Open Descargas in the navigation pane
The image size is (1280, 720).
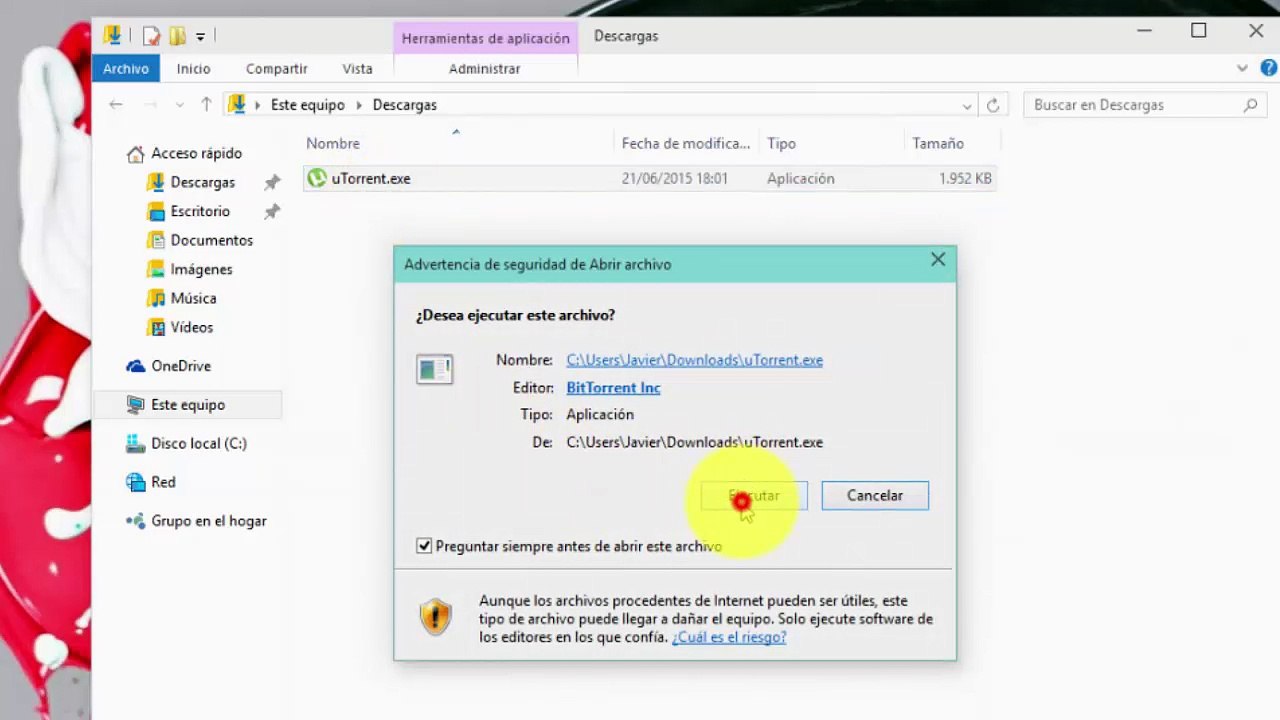(202, 183)
